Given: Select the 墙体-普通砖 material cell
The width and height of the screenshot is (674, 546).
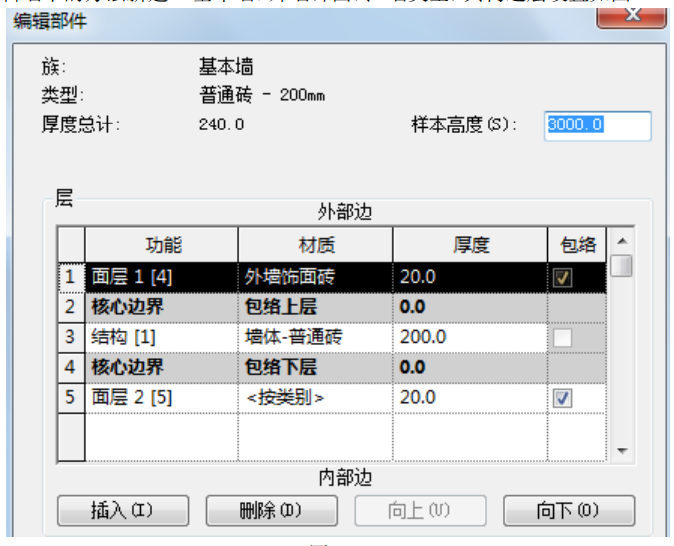Looking at the screenshot, I should pyautogui.click(x=314, y=337).
